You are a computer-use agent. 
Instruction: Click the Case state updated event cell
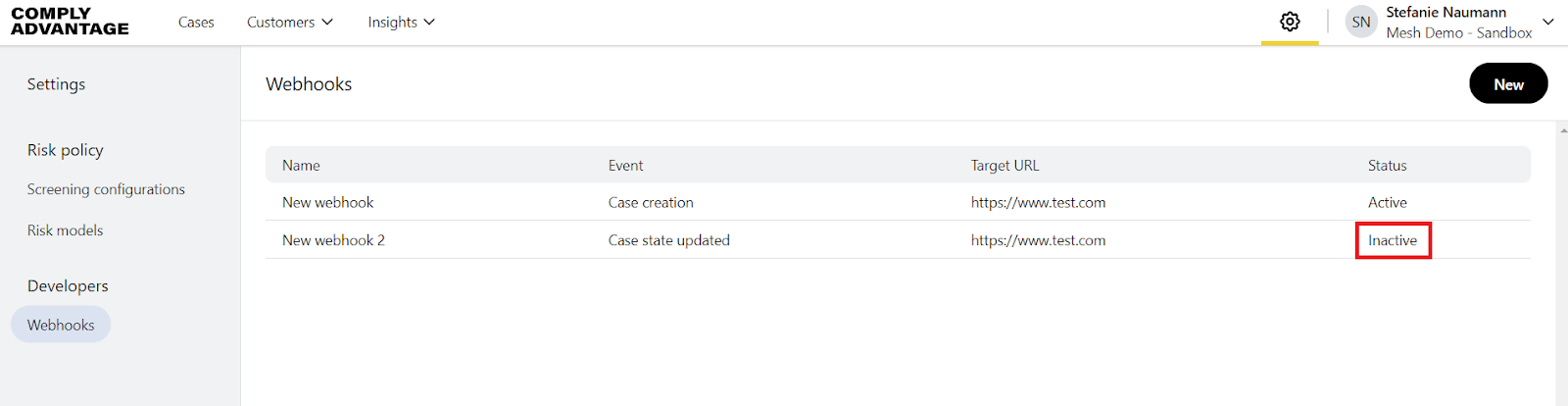[x=668, y=240]
